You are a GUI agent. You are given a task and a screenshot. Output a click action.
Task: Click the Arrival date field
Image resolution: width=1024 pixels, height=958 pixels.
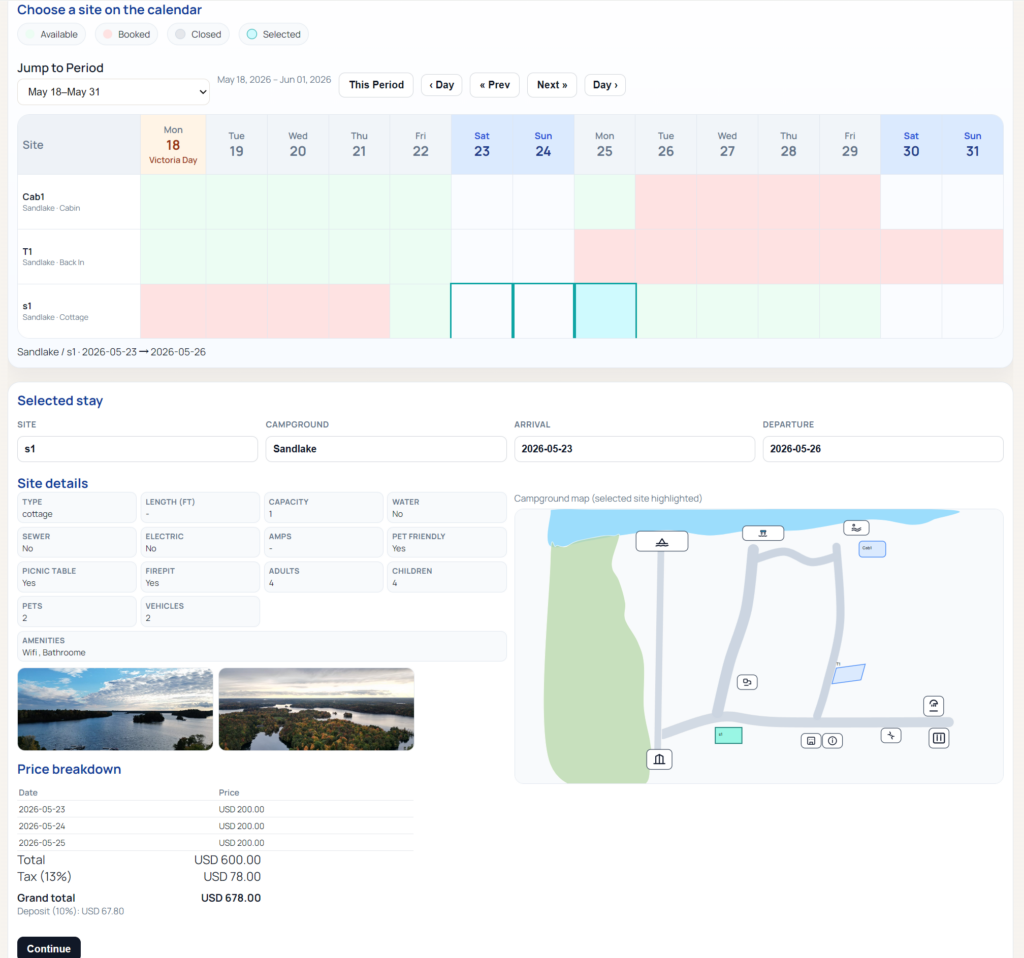click(634, 448)
